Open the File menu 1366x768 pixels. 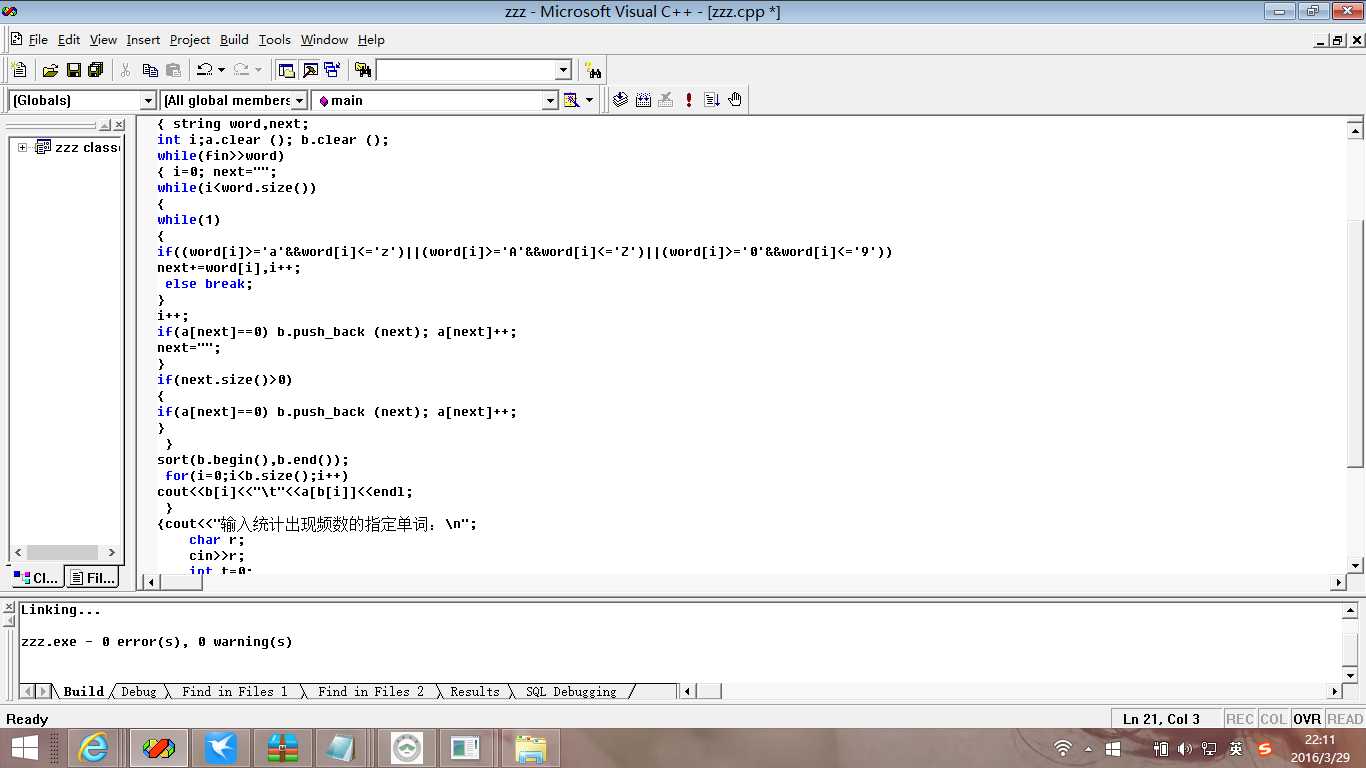click(38, 40)
